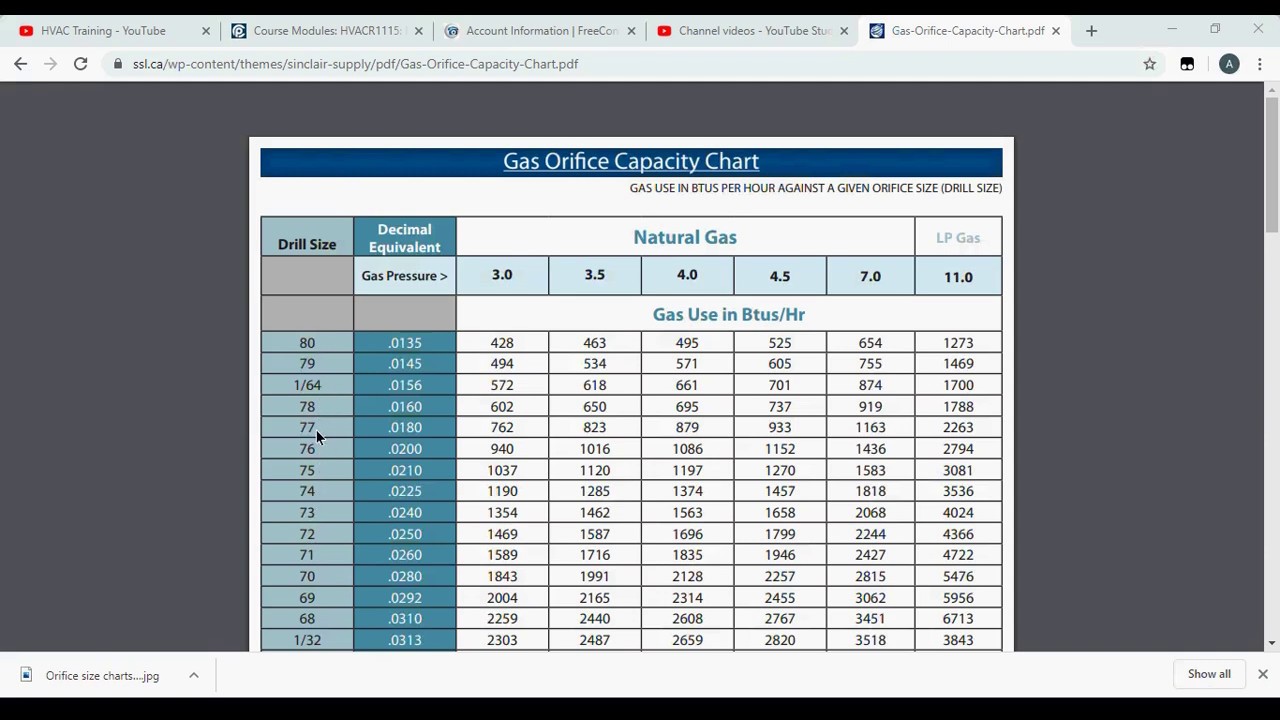Click drill size 1/32 cell
This screenshot has width=1280, height=720.
[x=307, y=640]
